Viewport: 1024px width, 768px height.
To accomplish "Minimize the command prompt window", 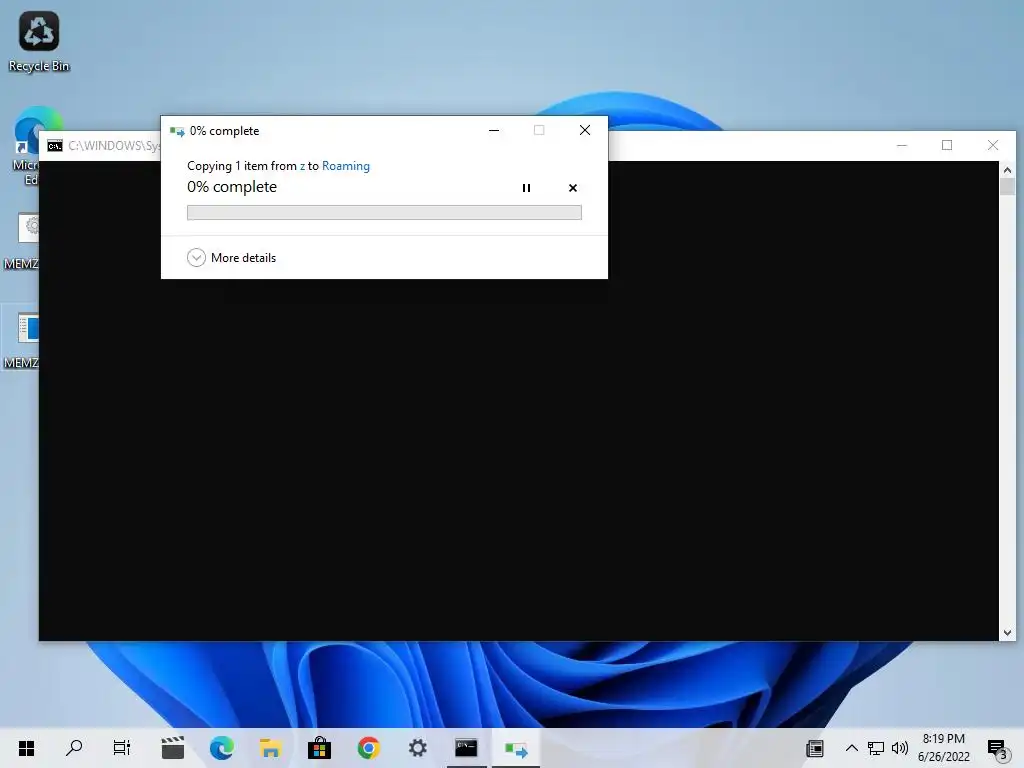I will [x=902, y=145].
